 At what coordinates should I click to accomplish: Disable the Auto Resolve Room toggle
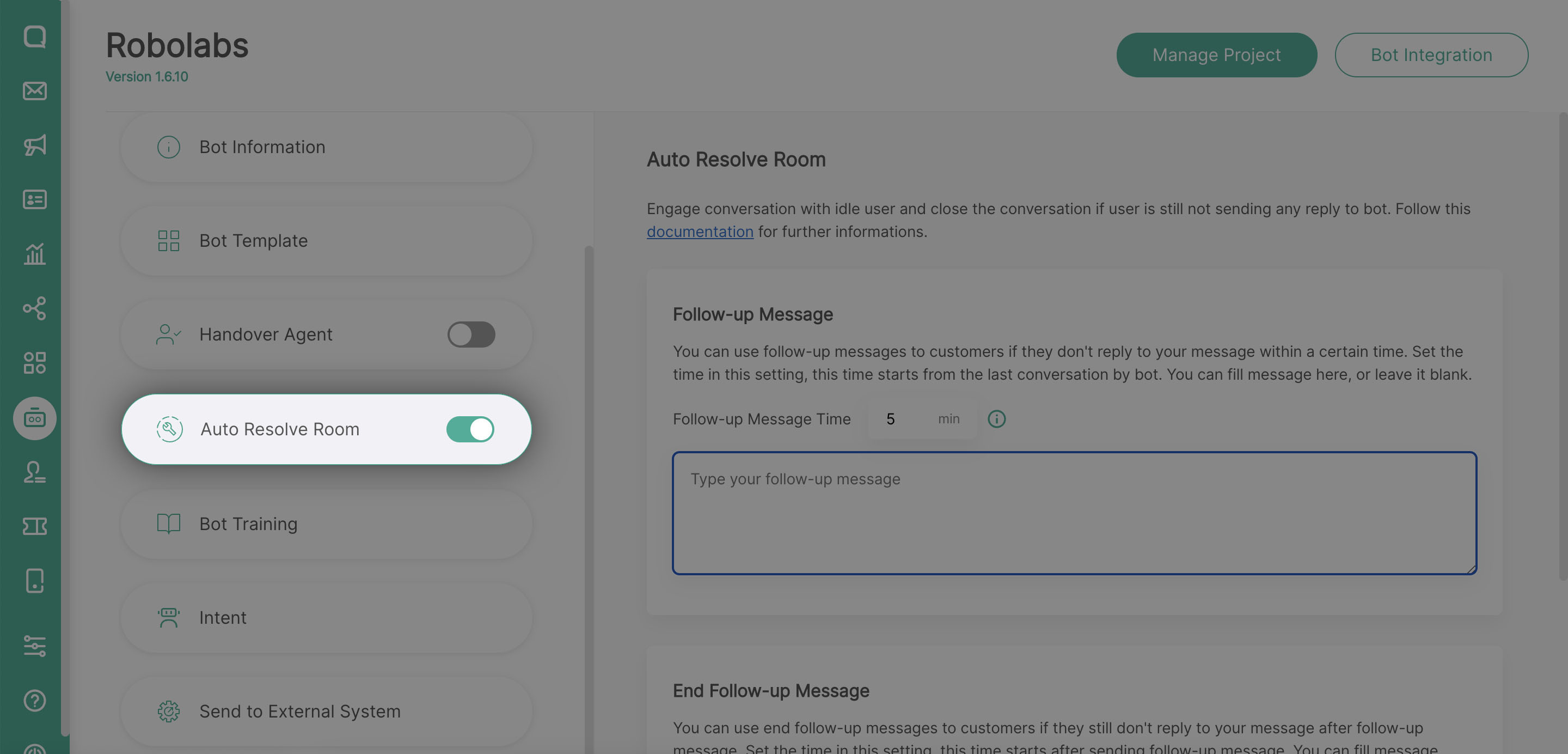(470, 429)
